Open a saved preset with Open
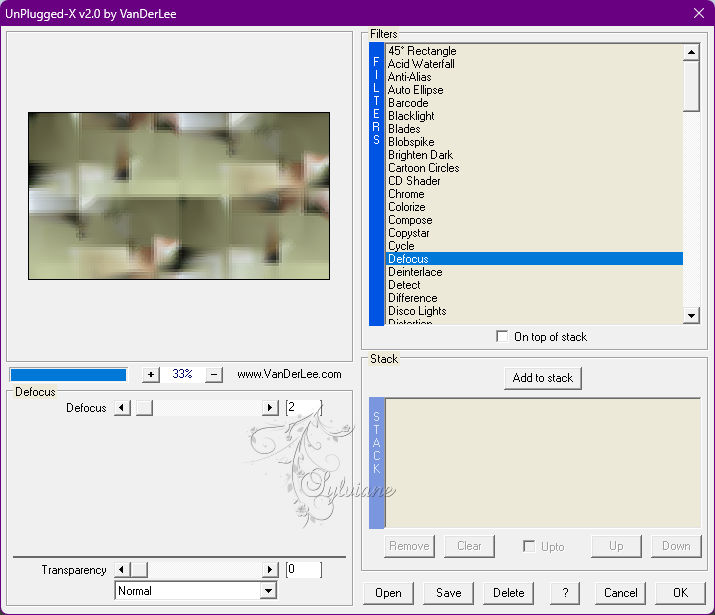This screenshot has width=715, height=615. tap(389, 593)
